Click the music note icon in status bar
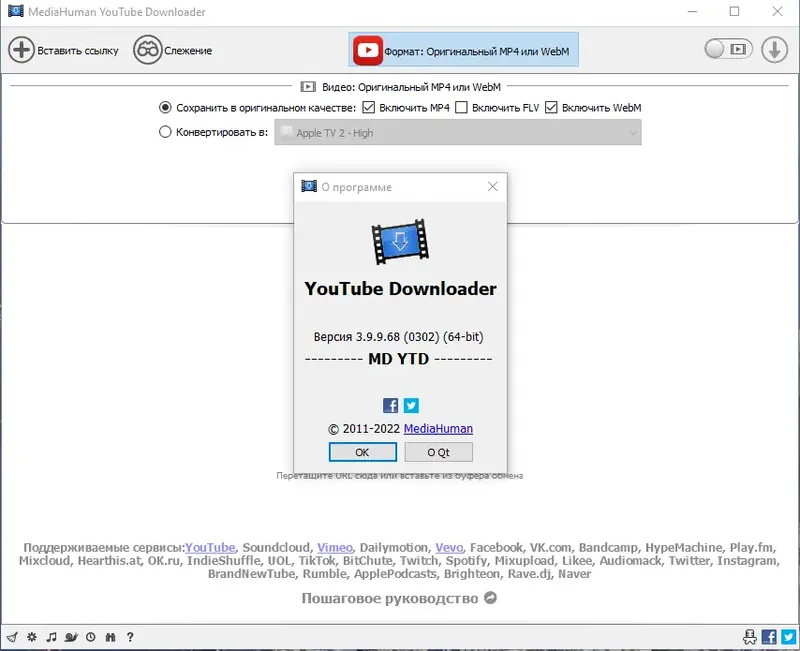 tap(51, 637)
